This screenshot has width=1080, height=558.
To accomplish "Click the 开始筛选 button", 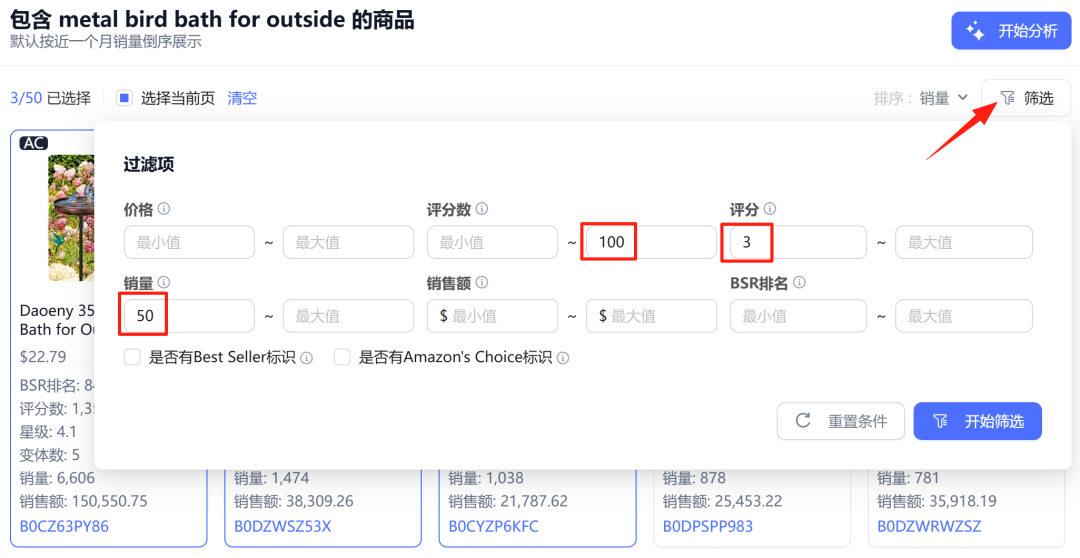I will pos(977,421).
